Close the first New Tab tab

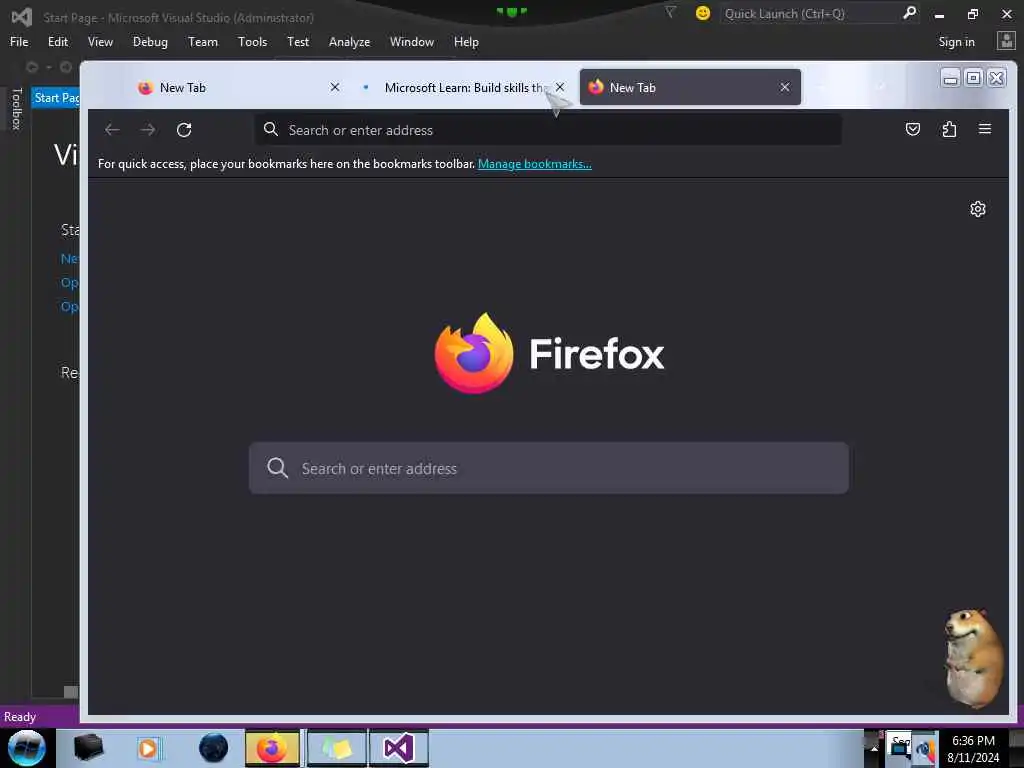335,87
